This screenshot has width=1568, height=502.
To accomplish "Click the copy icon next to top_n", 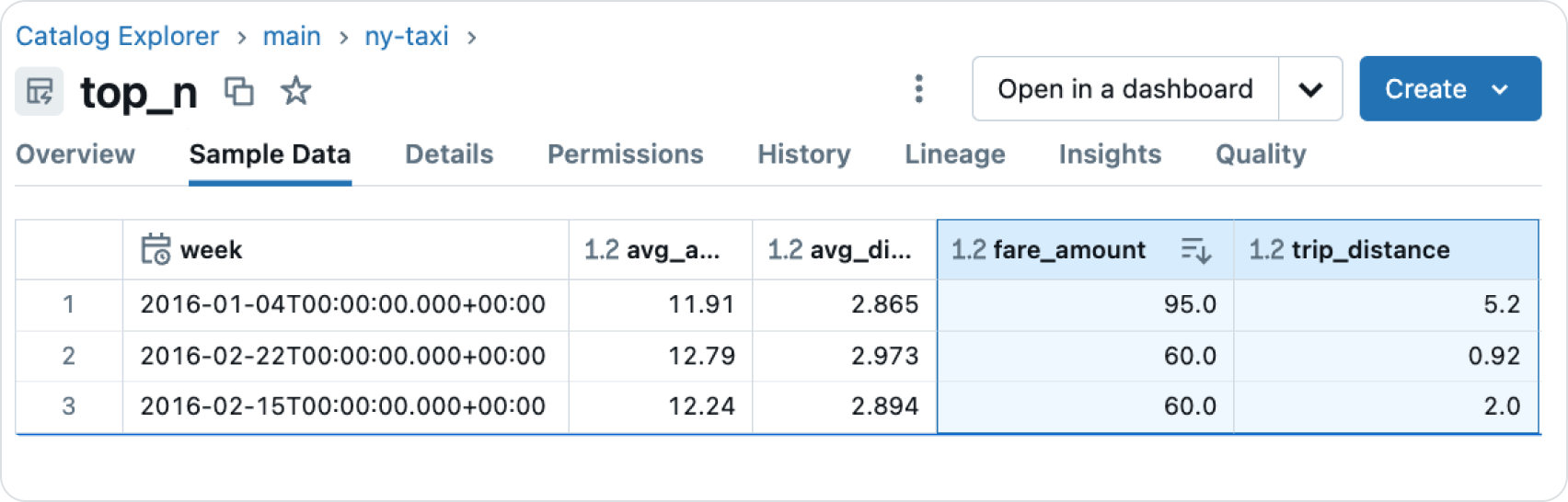I will [239, 91].
